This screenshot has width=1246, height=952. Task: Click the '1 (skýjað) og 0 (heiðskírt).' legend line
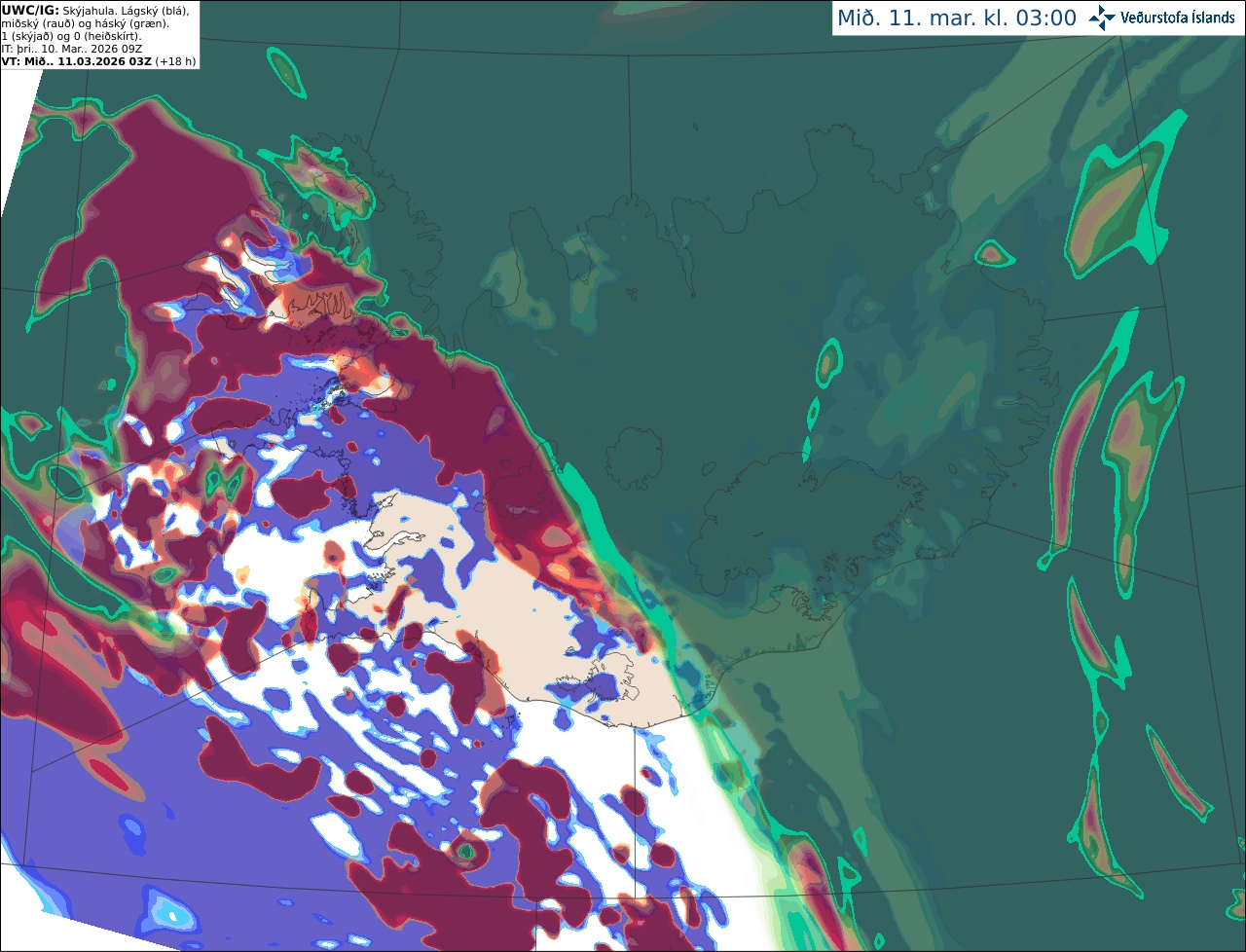pos(71,36)
